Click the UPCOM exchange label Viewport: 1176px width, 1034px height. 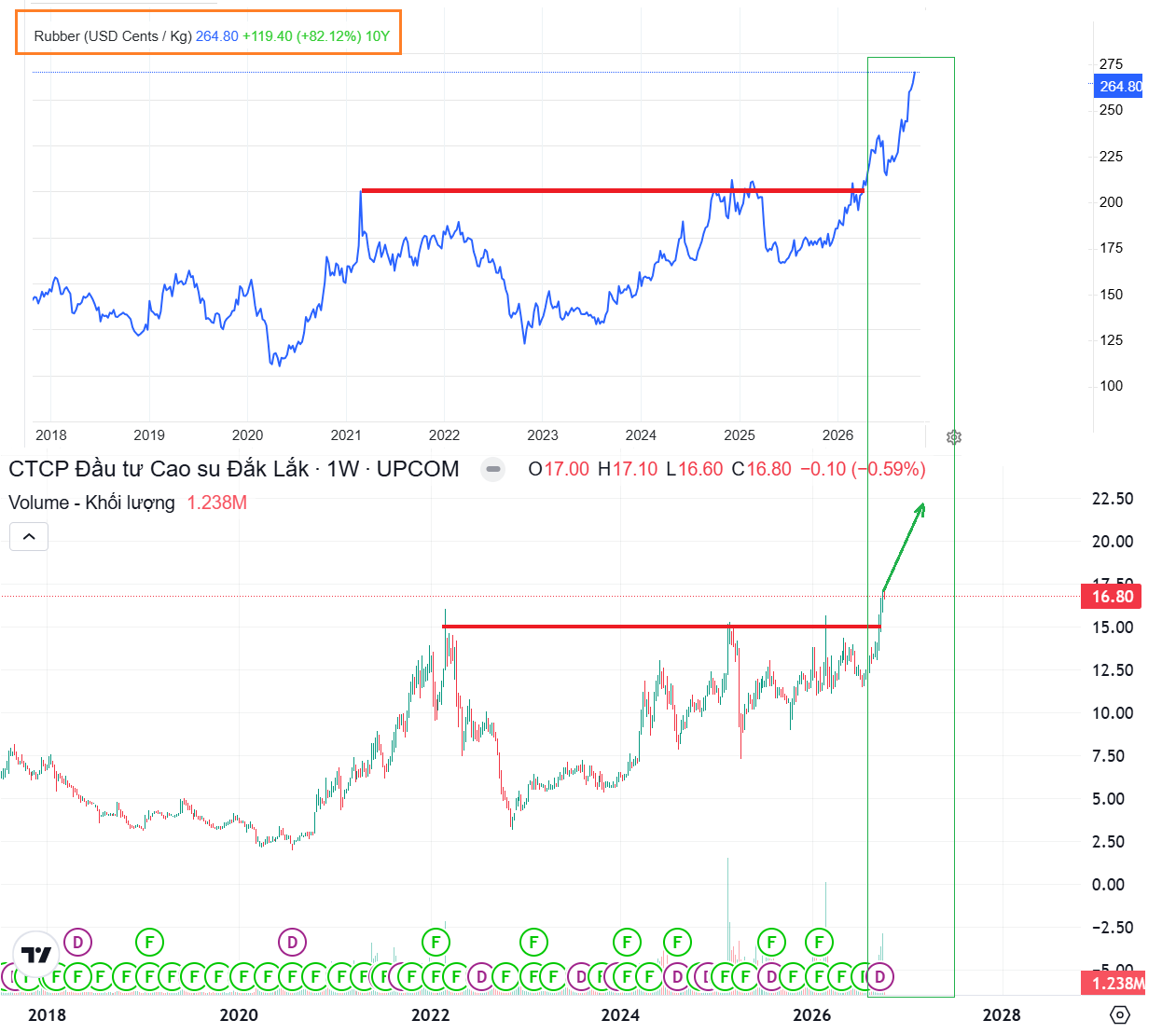coord(418,469)
